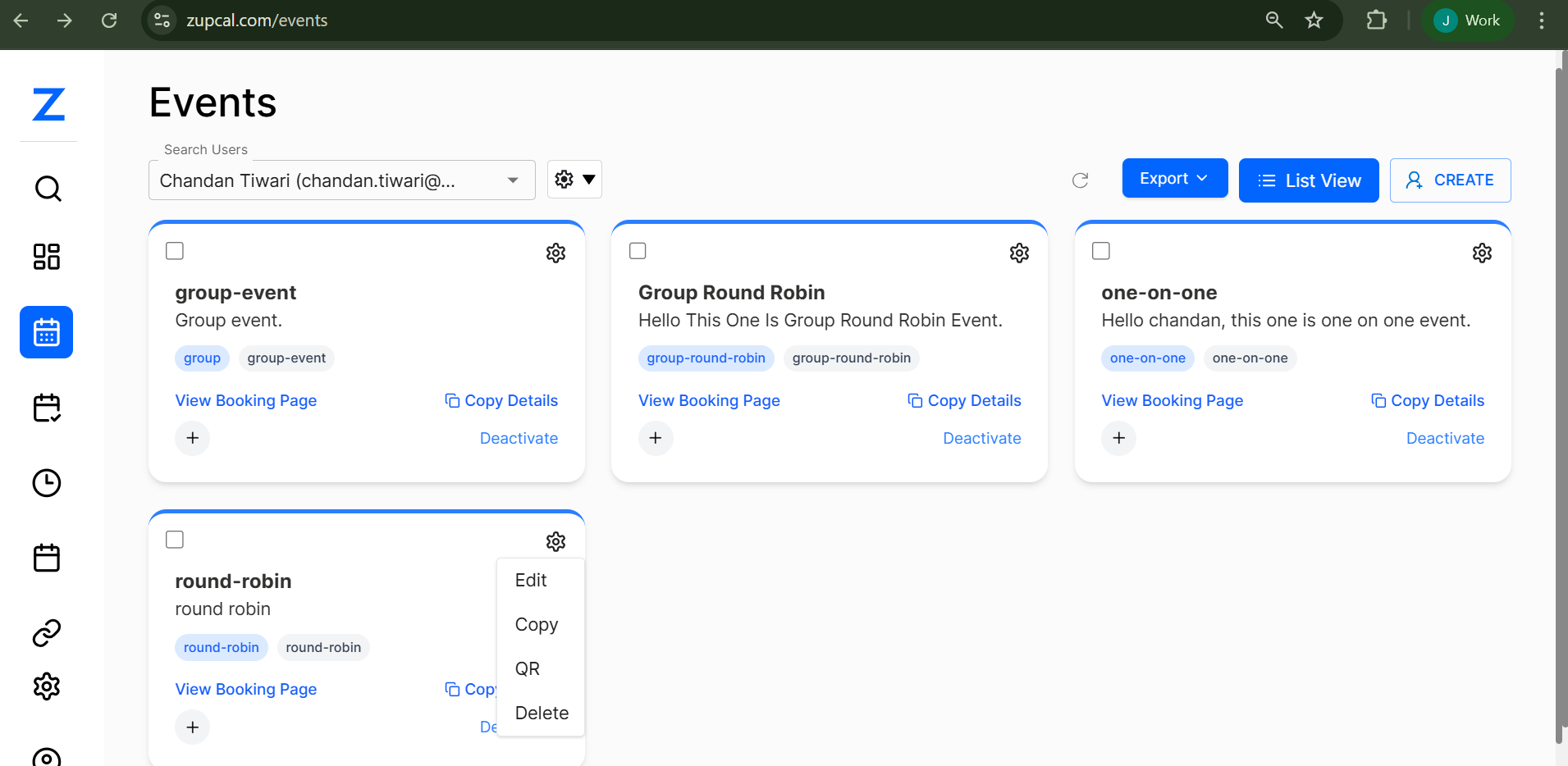1568x766 pixels.
Task: Open gear settings on group-event card
Action: click(x=555, y=253)
